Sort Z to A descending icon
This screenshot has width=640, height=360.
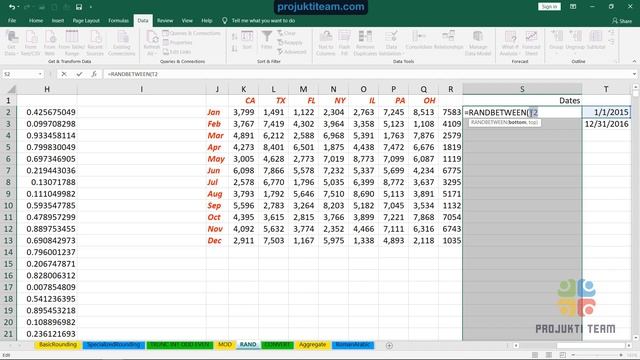(x=235, y=49)
